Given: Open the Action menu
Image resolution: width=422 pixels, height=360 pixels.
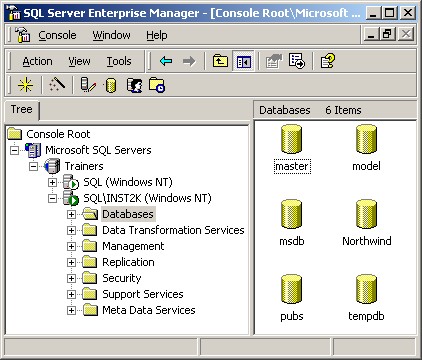Looking at the screenshot, I should coord(37,61).
